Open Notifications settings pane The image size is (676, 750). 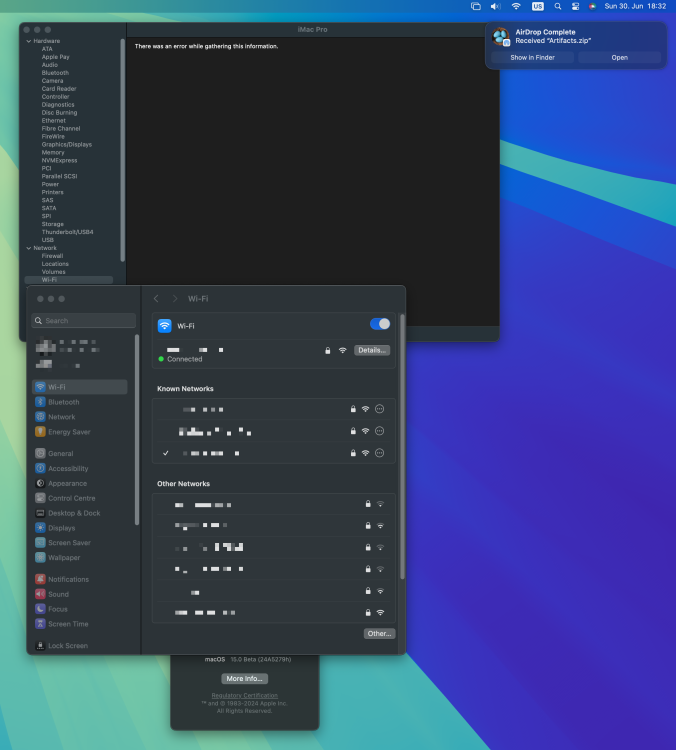coord(79,579)
